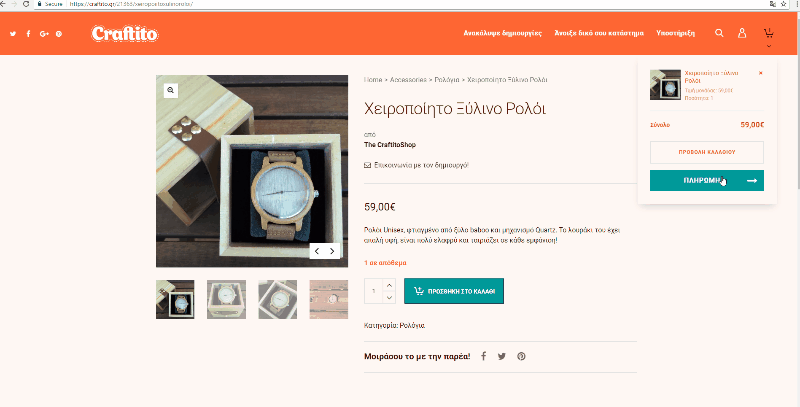Remove watch from mini cart
800x407 pixels.
point(761,73)
